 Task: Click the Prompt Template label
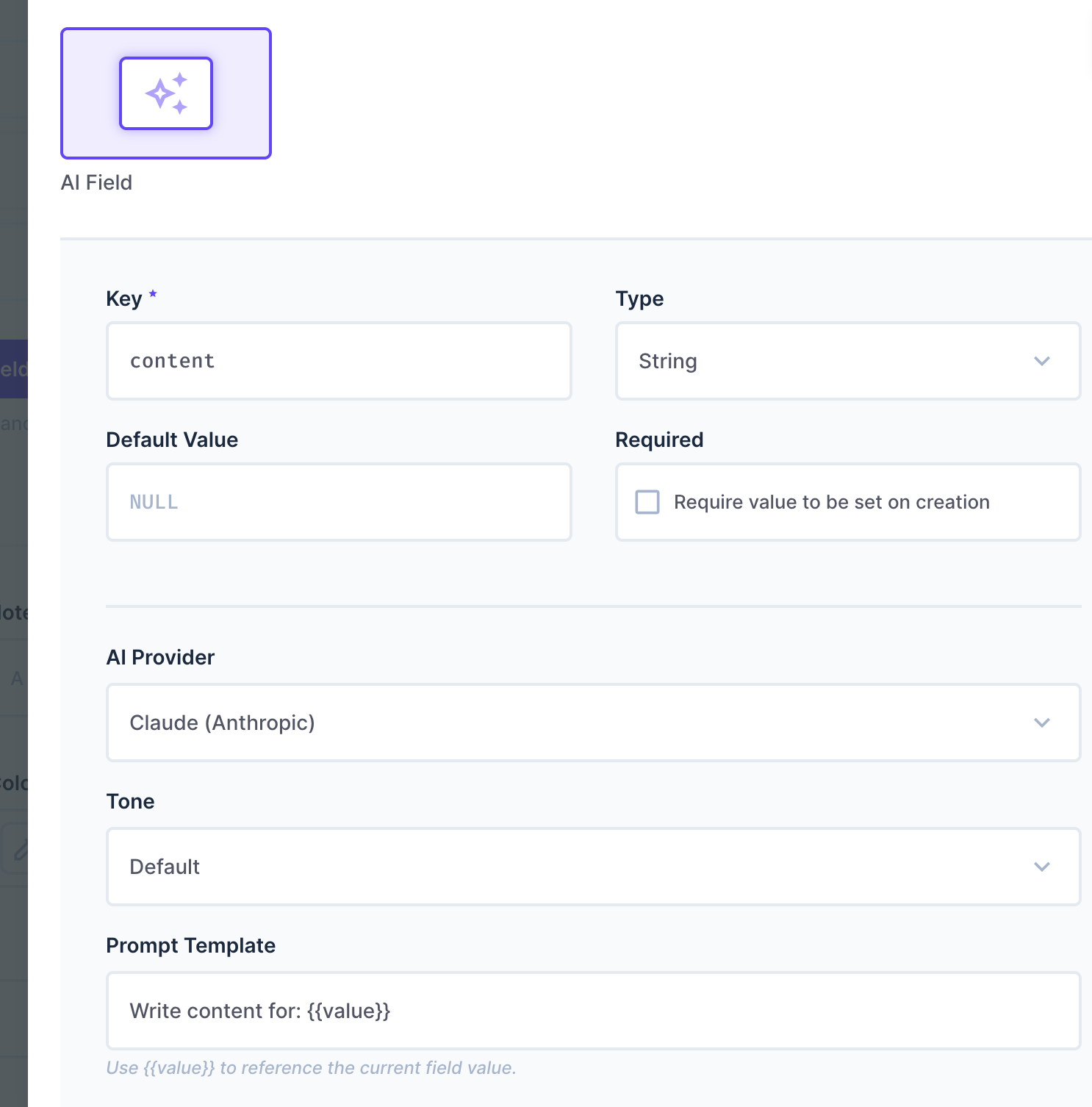coord(191,945)
